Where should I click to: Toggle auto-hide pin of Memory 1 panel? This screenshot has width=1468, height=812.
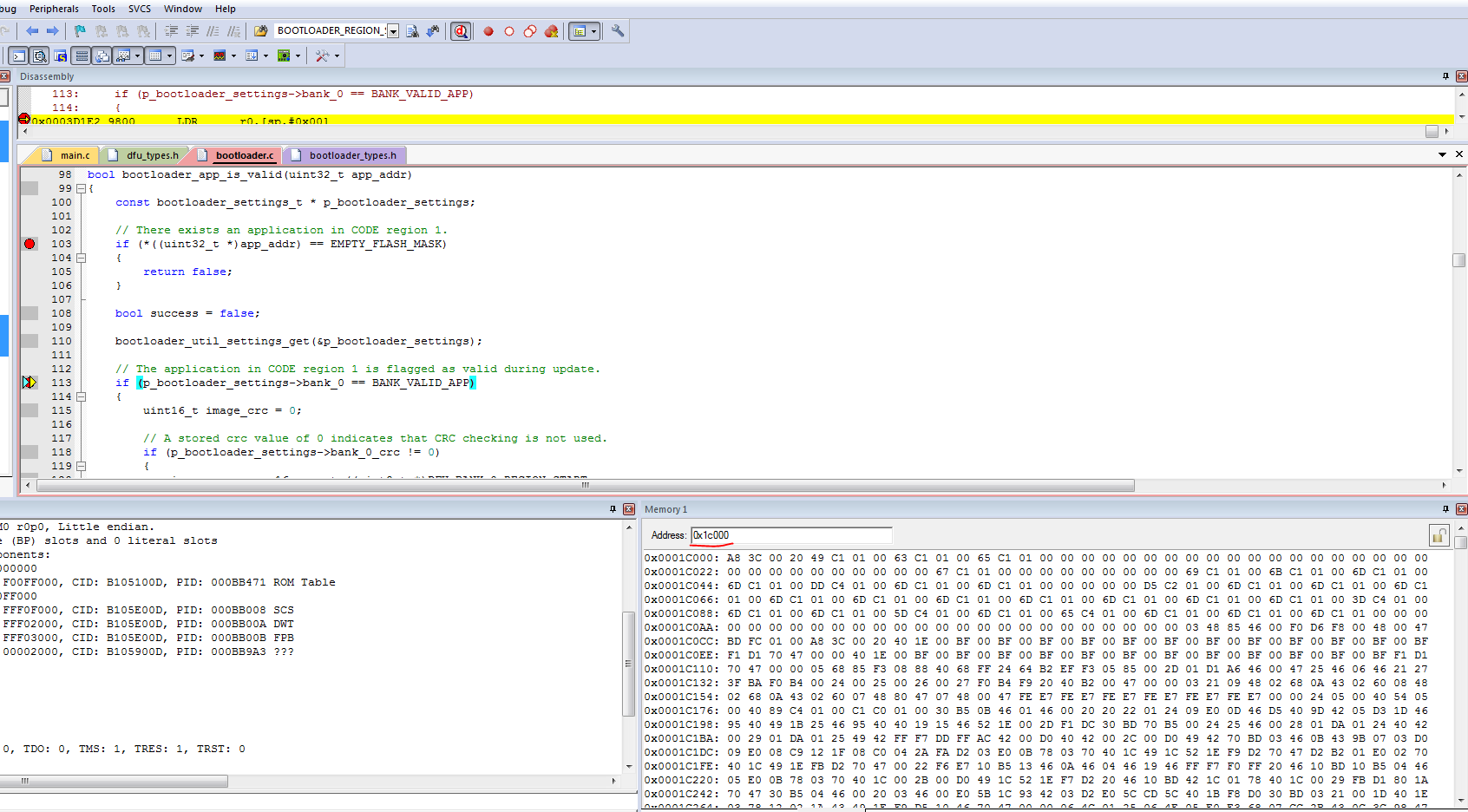[1445, 509]
